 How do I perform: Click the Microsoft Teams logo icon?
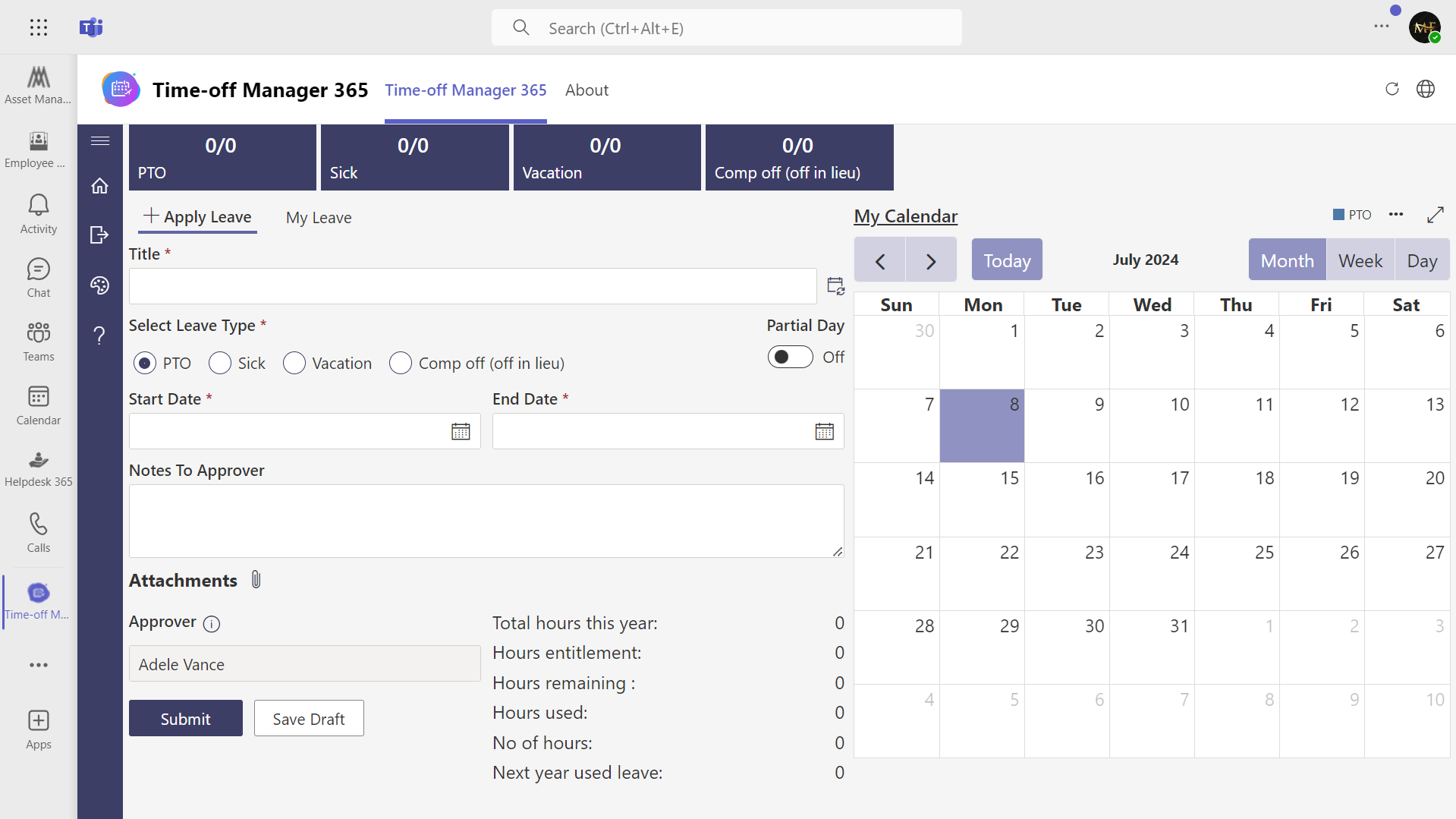point(91,28)
